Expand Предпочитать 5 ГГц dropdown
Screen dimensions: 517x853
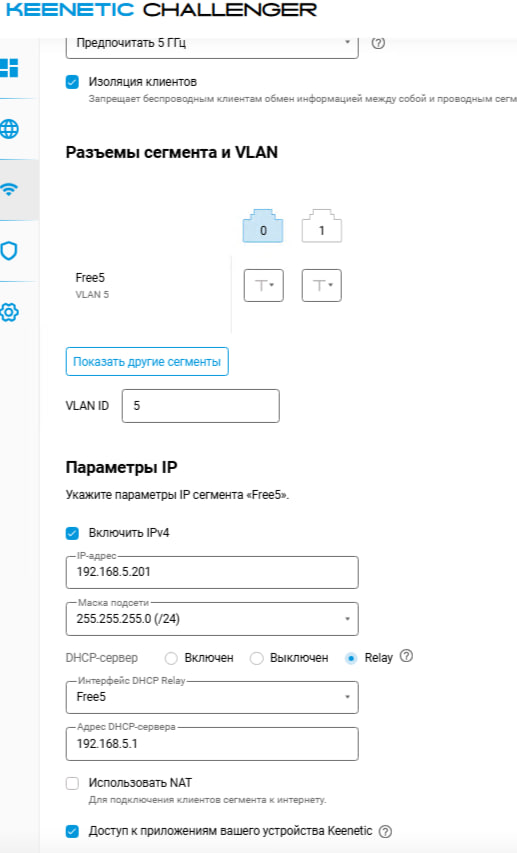[212, 43]
